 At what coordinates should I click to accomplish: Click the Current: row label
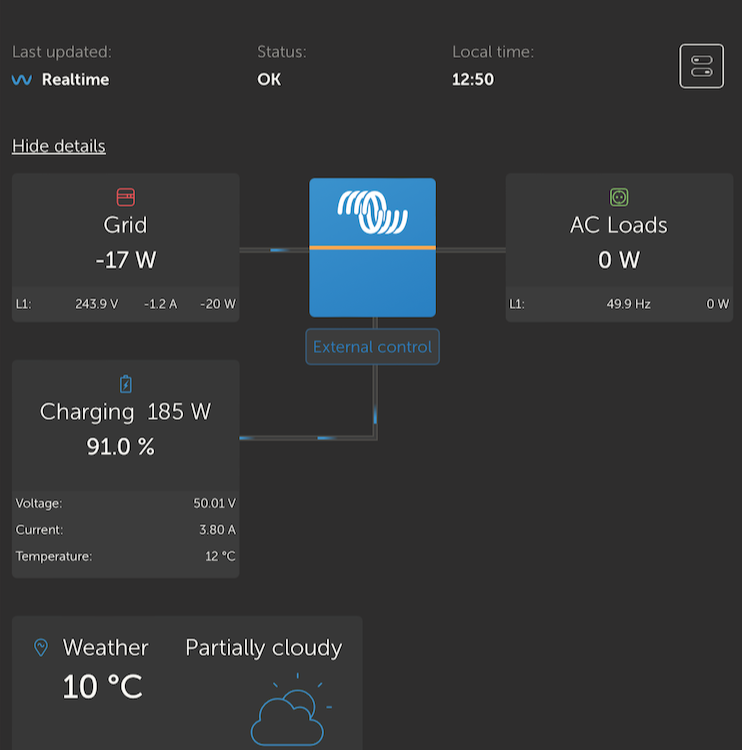tap(39, 530)
